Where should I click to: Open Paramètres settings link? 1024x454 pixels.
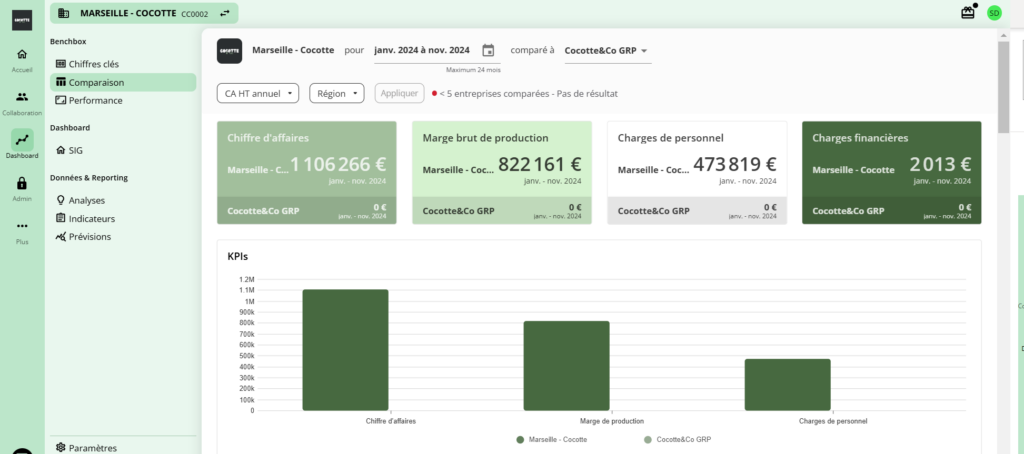(92, 447)
